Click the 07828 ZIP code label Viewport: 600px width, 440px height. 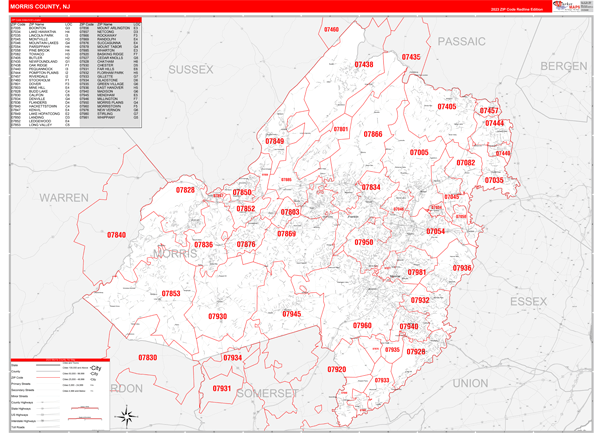click(185, 190)
